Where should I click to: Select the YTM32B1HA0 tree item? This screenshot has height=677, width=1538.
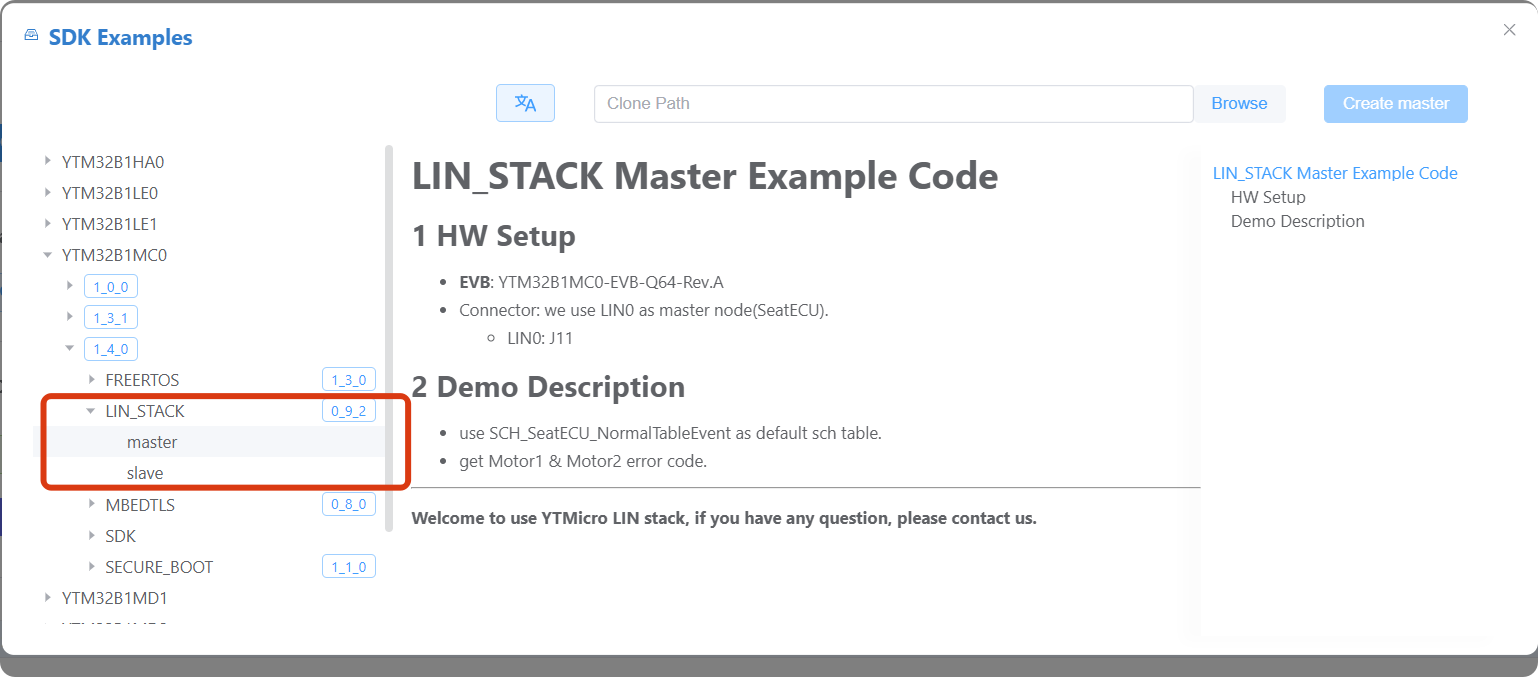pos(112,161)
